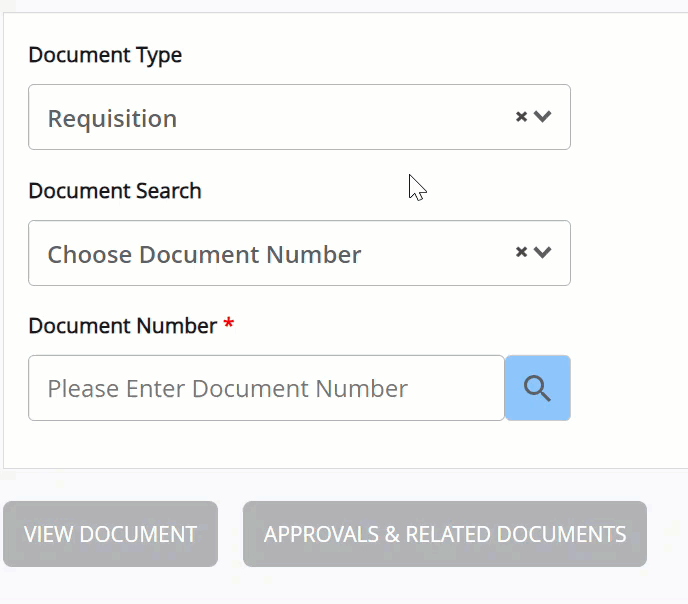Image resolution: width=688 pixels, height=604 pixels.
Task: Expand the Document Type dropdown chevron
Action: click(543, 117)
